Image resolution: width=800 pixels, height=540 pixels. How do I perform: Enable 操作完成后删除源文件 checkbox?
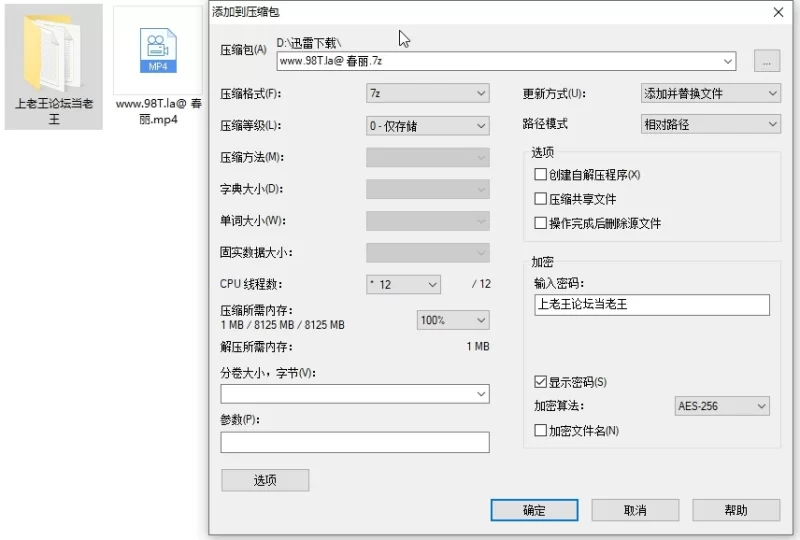[540, 223]
